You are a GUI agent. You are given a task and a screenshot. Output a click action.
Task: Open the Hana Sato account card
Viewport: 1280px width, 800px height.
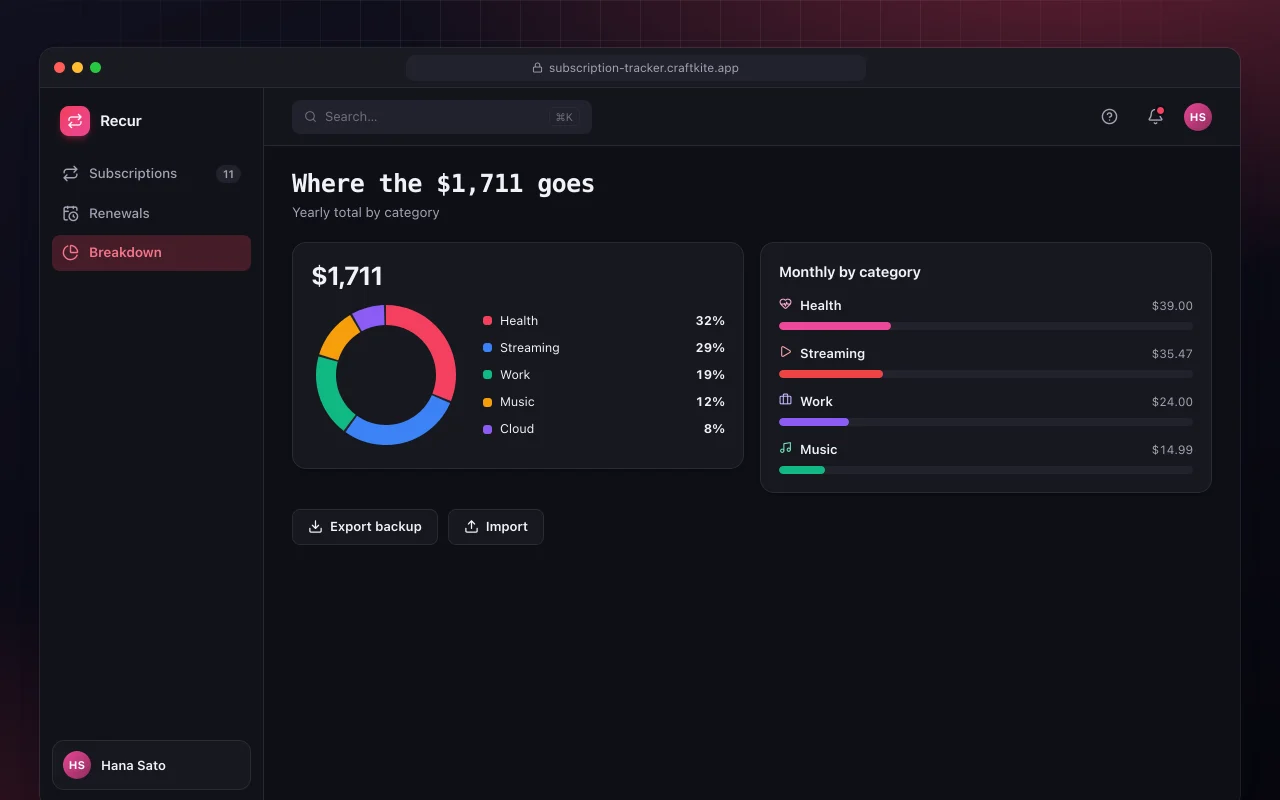click(x=151, y=765)
